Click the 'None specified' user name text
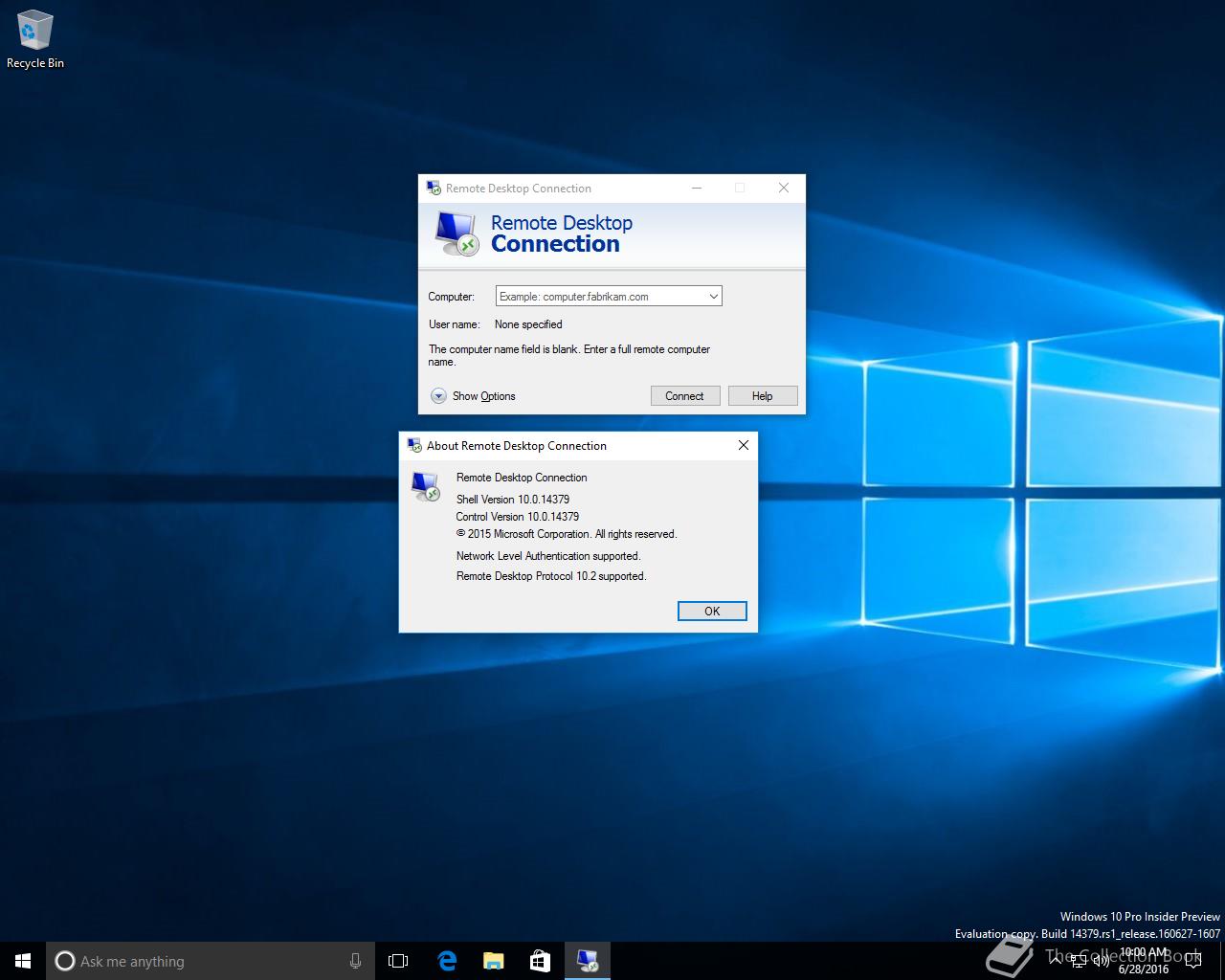1225x980 pixels. [x=528, y=324]
